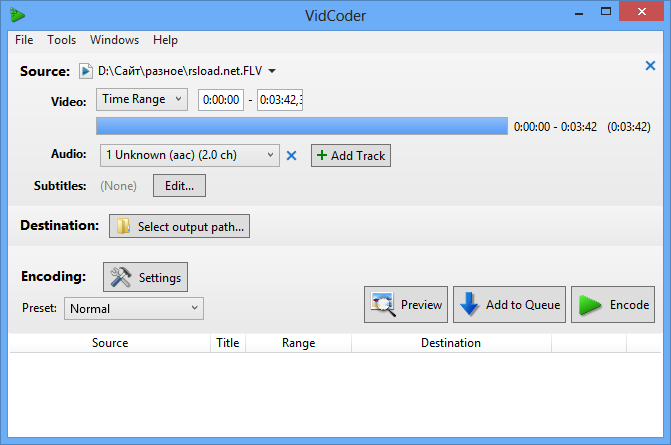
Task: Add a new audio track
Action: click(x=351, y=156)
